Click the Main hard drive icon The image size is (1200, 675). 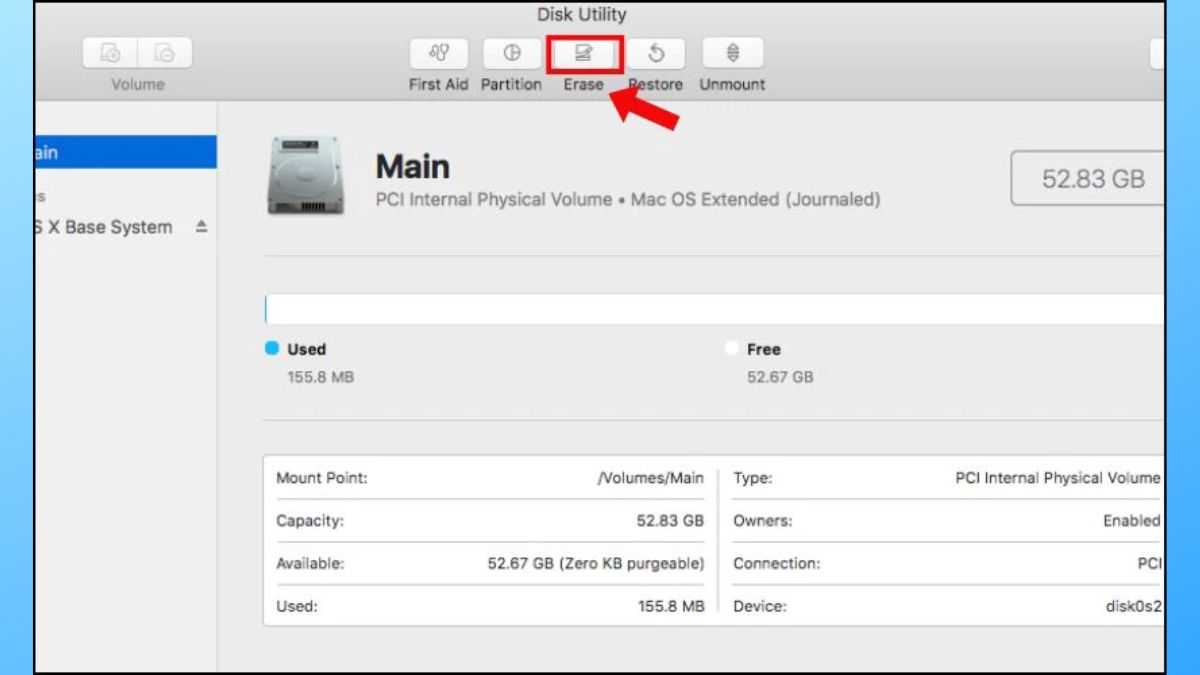coord(306,177)
